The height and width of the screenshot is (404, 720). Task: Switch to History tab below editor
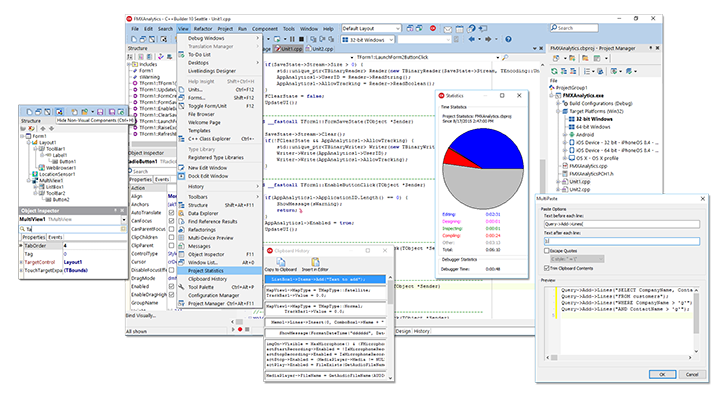pyautogui.click(x=422, y=331)
